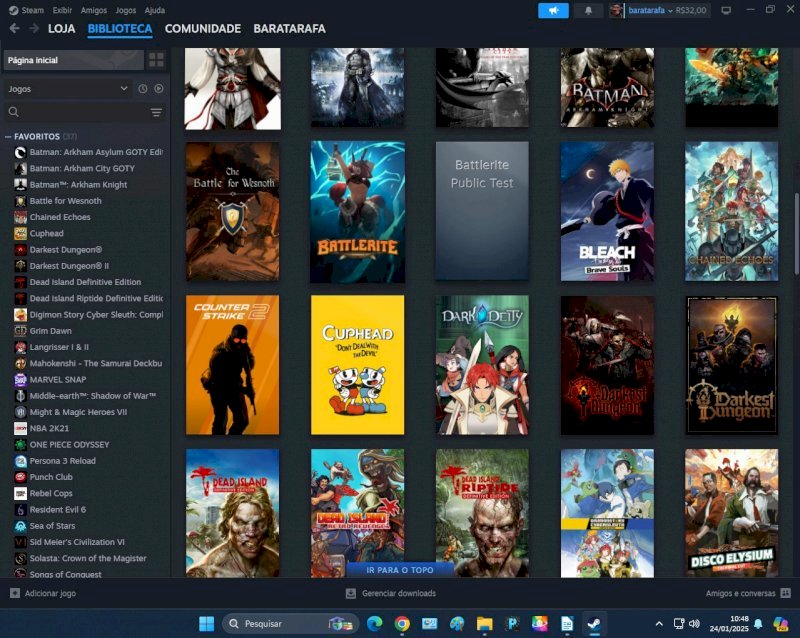This screenshot has height=638, width=800.
Task: Open the advanced filter options icon
Action: click(x=156, y=112)
